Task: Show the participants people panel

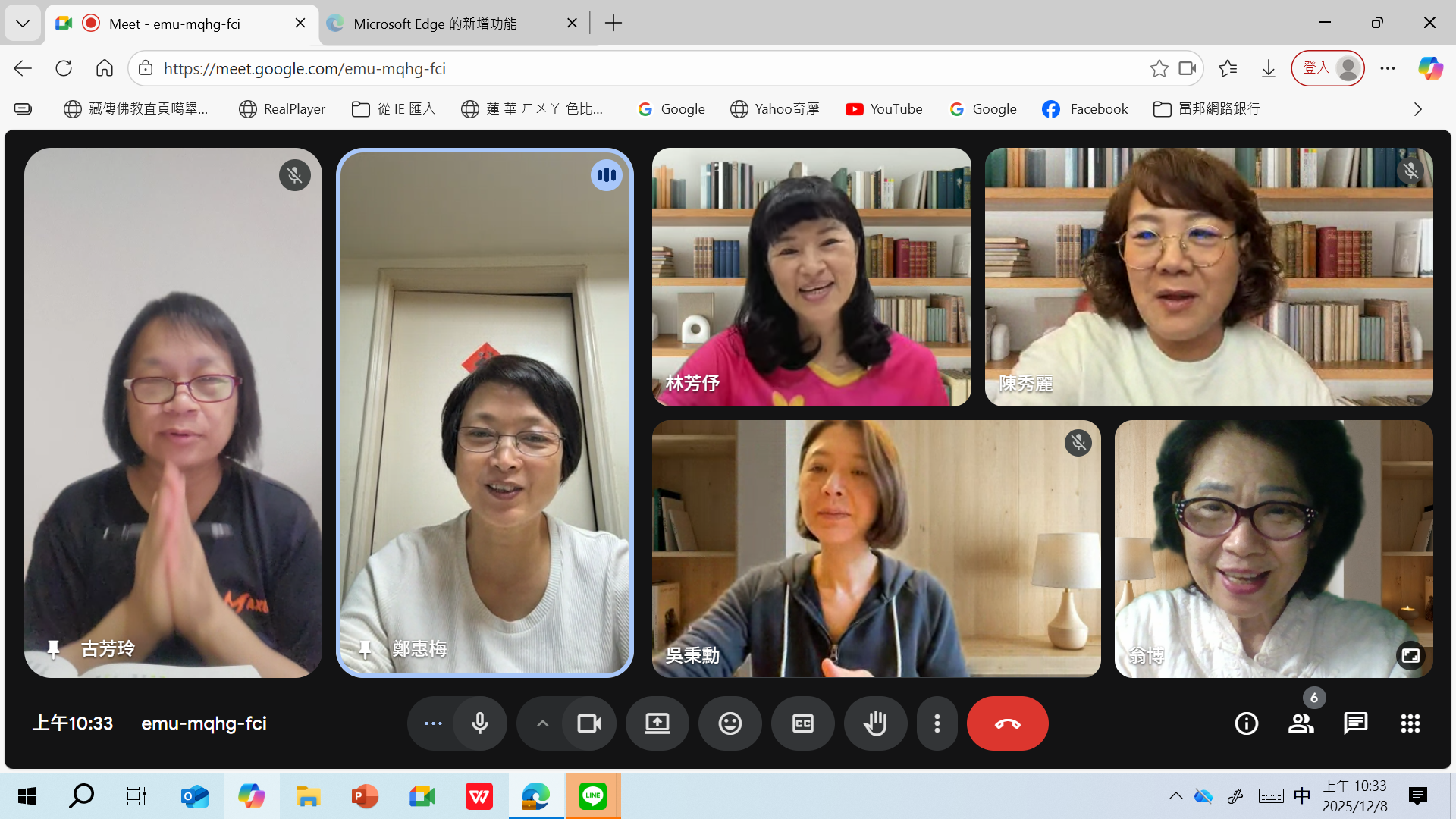Action: [x=1301, y=723]
